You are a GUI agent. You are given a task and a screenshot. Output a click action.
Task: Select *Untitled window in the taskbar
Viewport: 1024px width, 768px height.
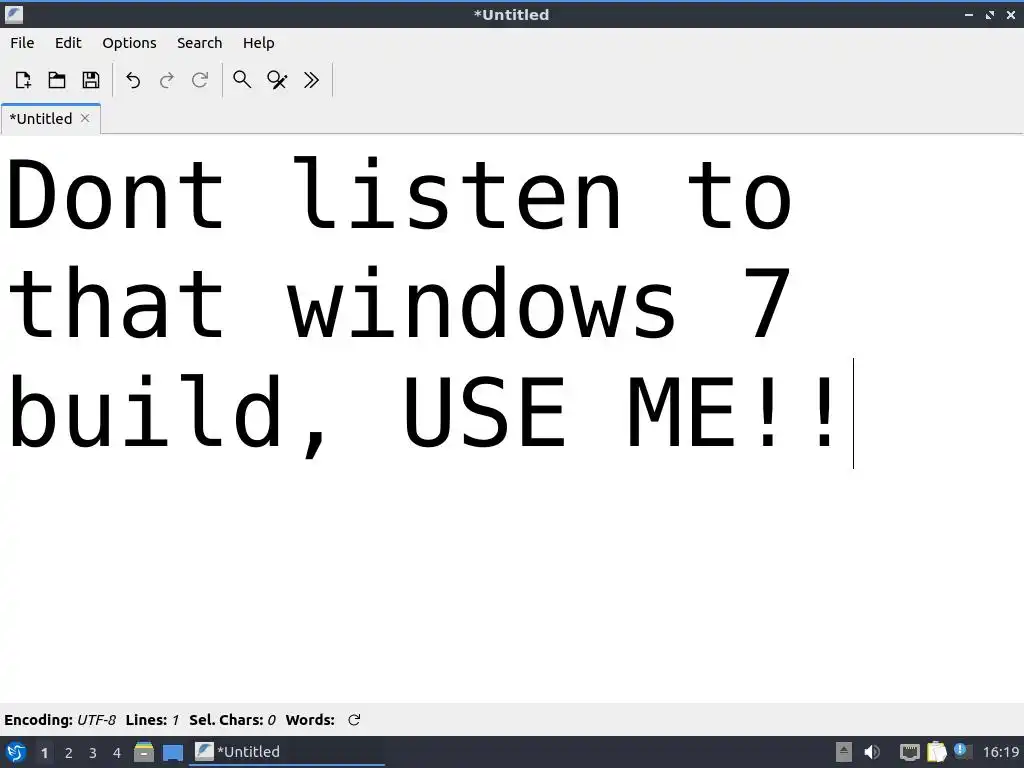[x=287, y=752]
